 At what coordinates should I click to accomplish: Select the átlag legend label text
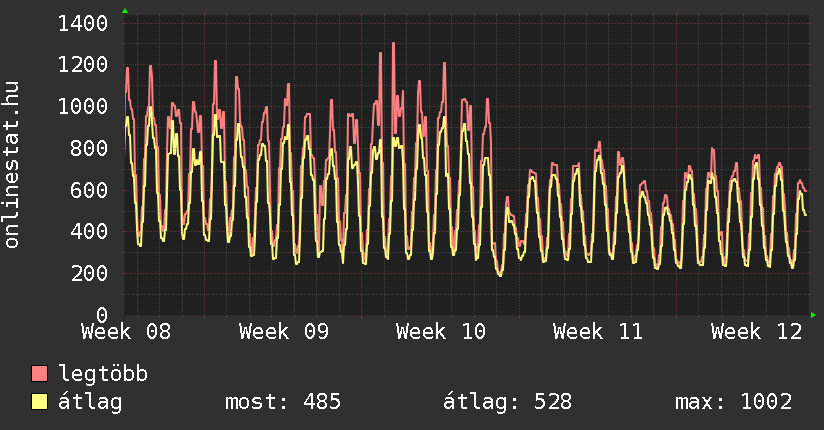pyautogui.click(x=90, y=402)
